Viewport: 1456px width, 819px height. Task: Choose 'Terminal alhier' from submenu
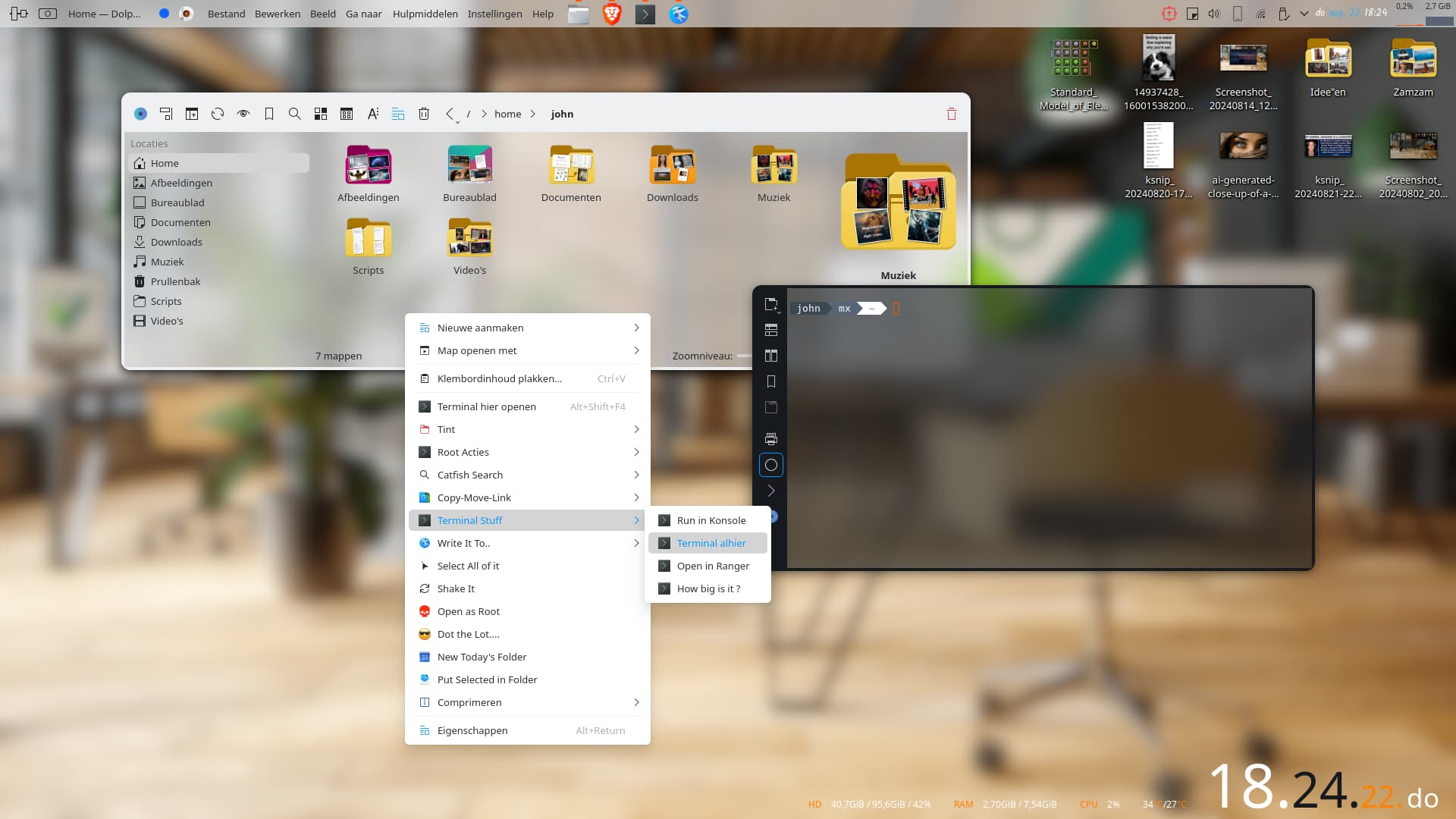708,543
